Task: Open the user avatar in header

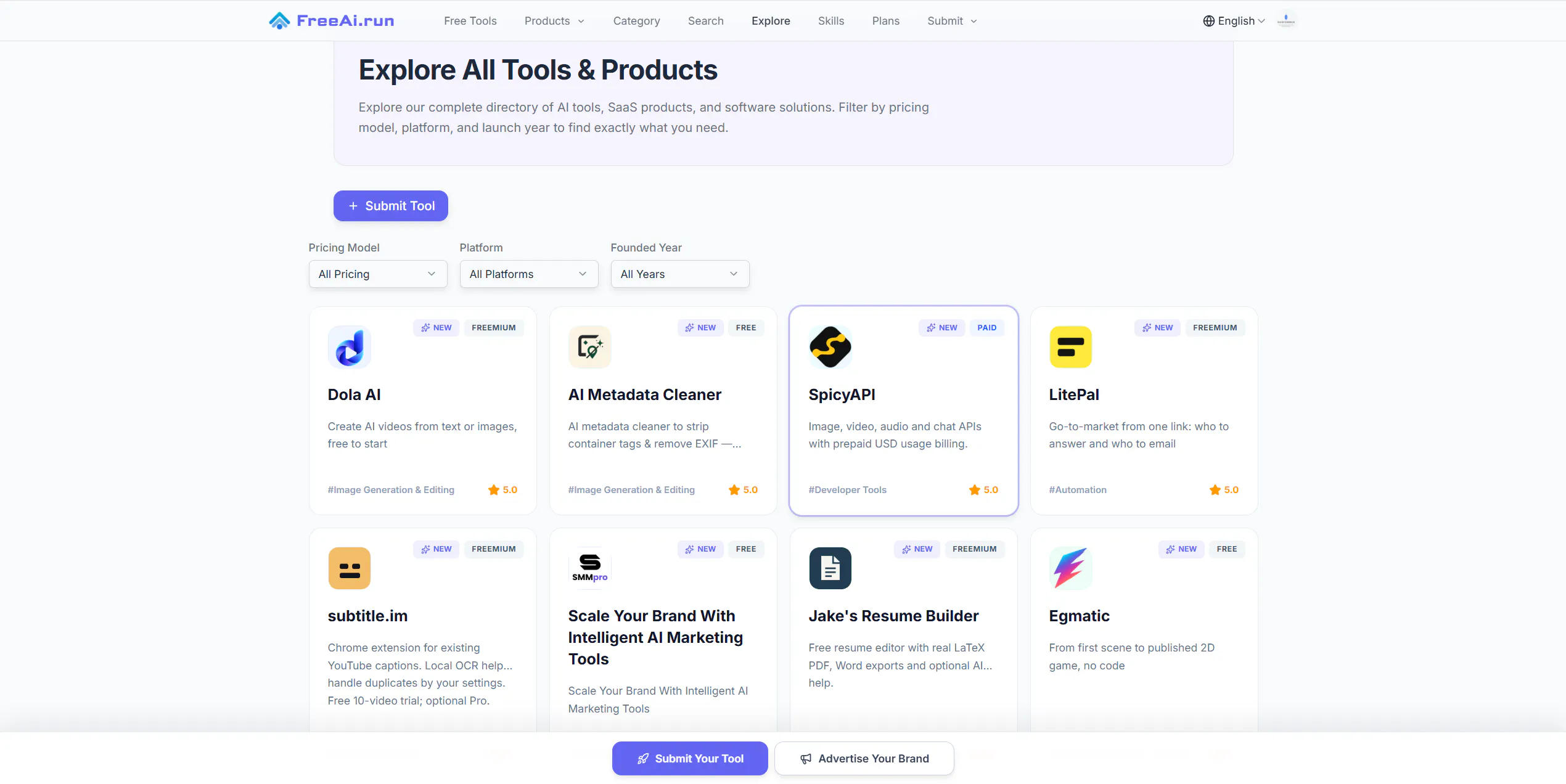Action: [x=1285, y=21]
